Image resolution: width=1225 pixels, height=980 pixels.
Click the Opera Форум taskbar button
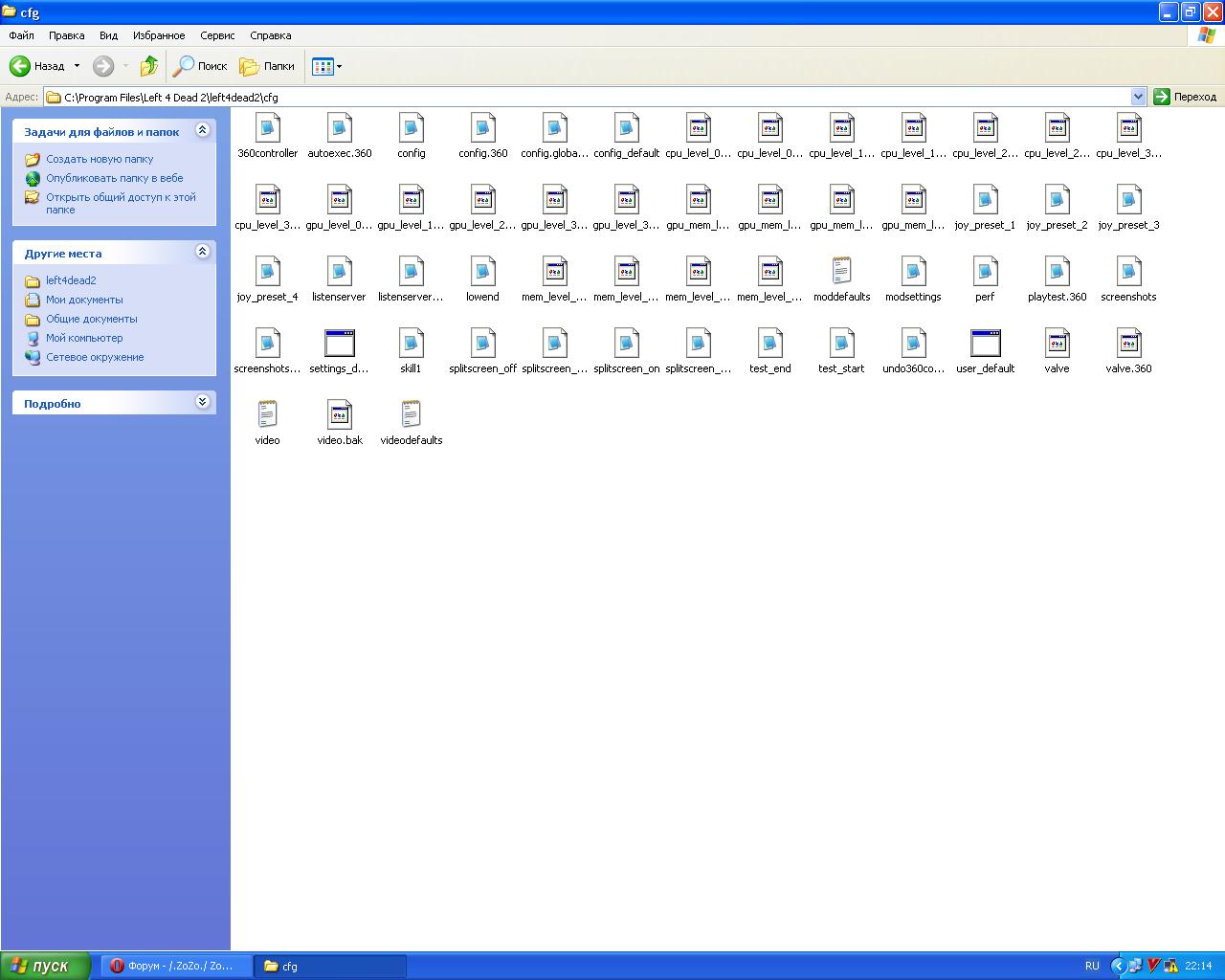point(172,966)
